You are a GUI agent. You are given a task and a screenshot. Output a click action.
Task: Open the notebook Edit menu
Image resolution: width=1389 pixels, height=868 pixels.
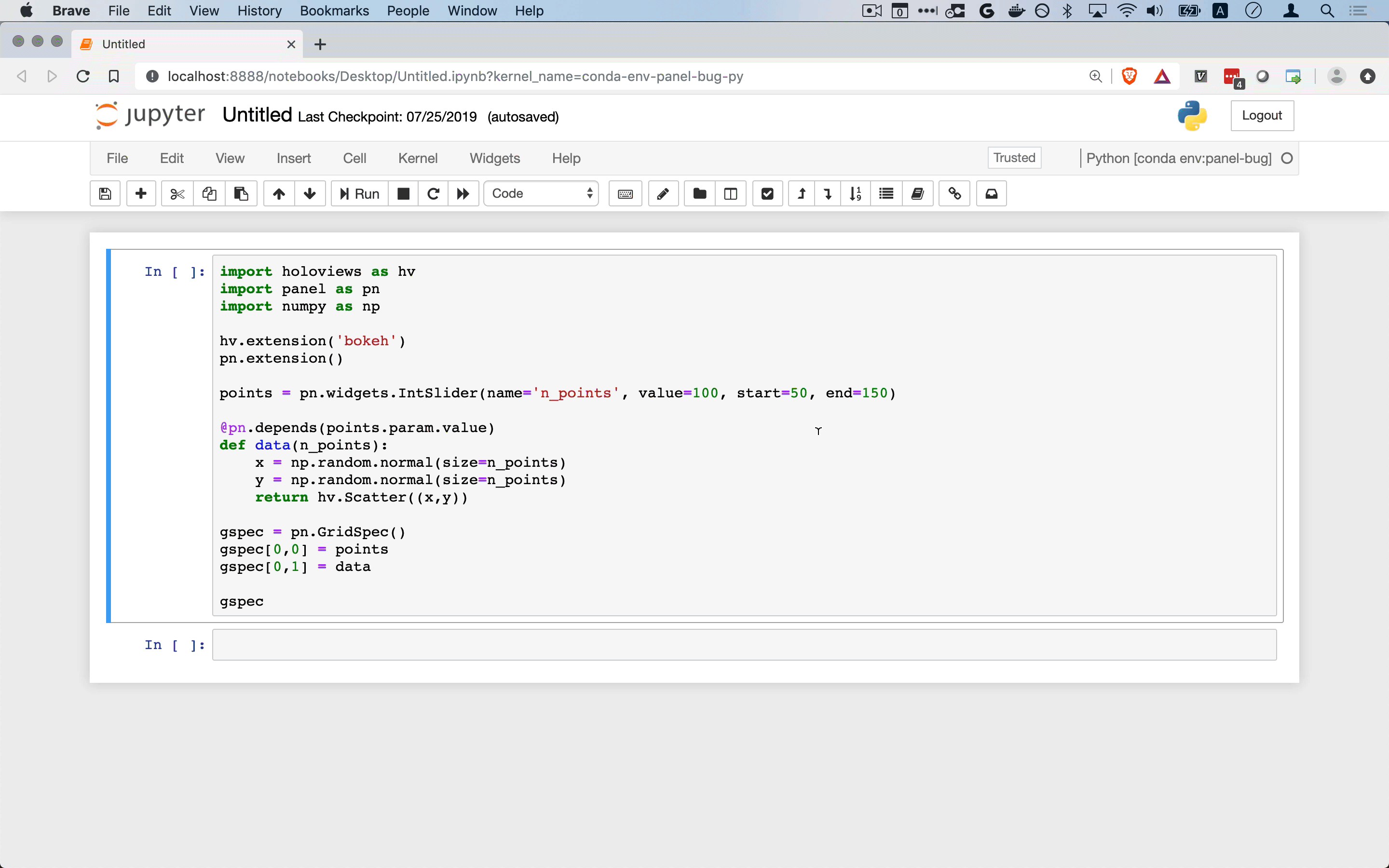coord(172,159)
